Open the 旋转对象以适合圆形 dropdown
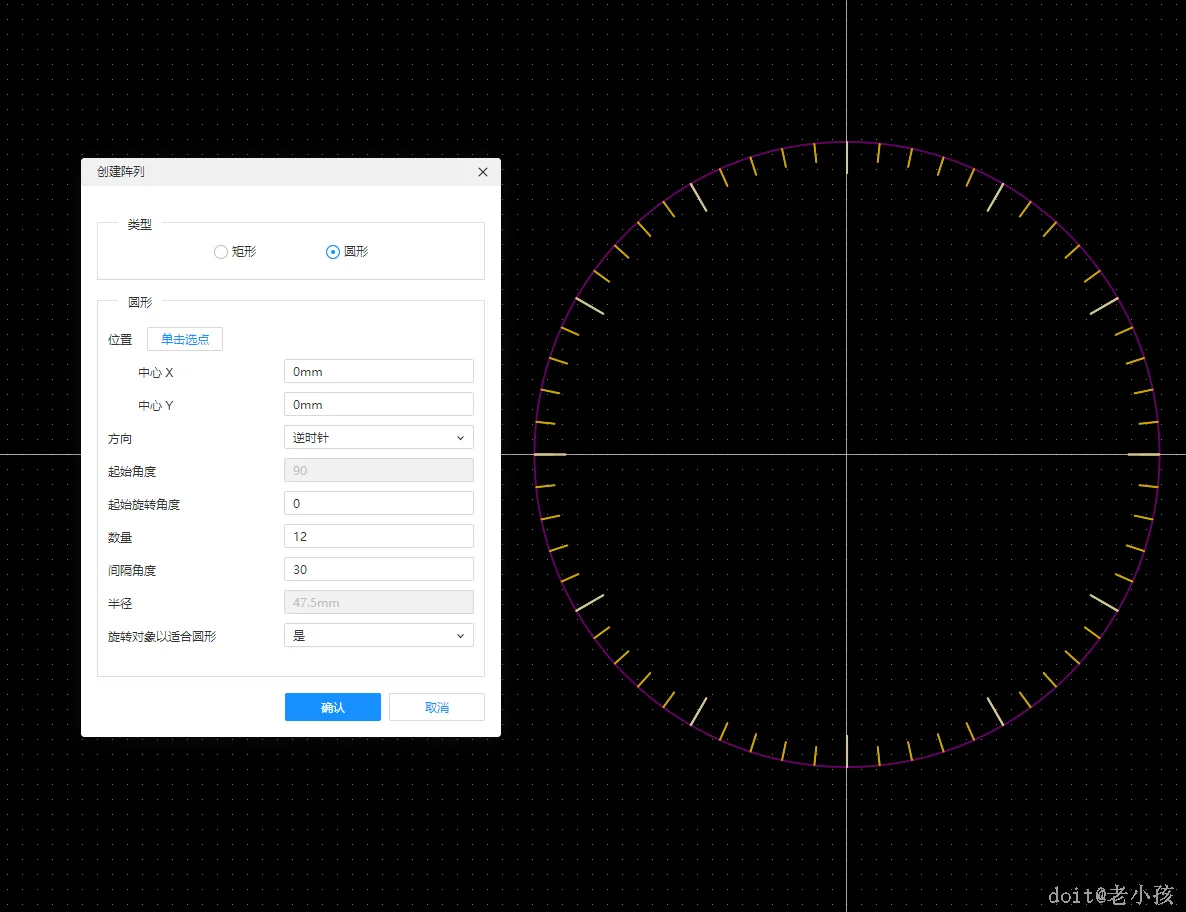Viewport: 1186px width, 912px height. (x=379, y=635)
